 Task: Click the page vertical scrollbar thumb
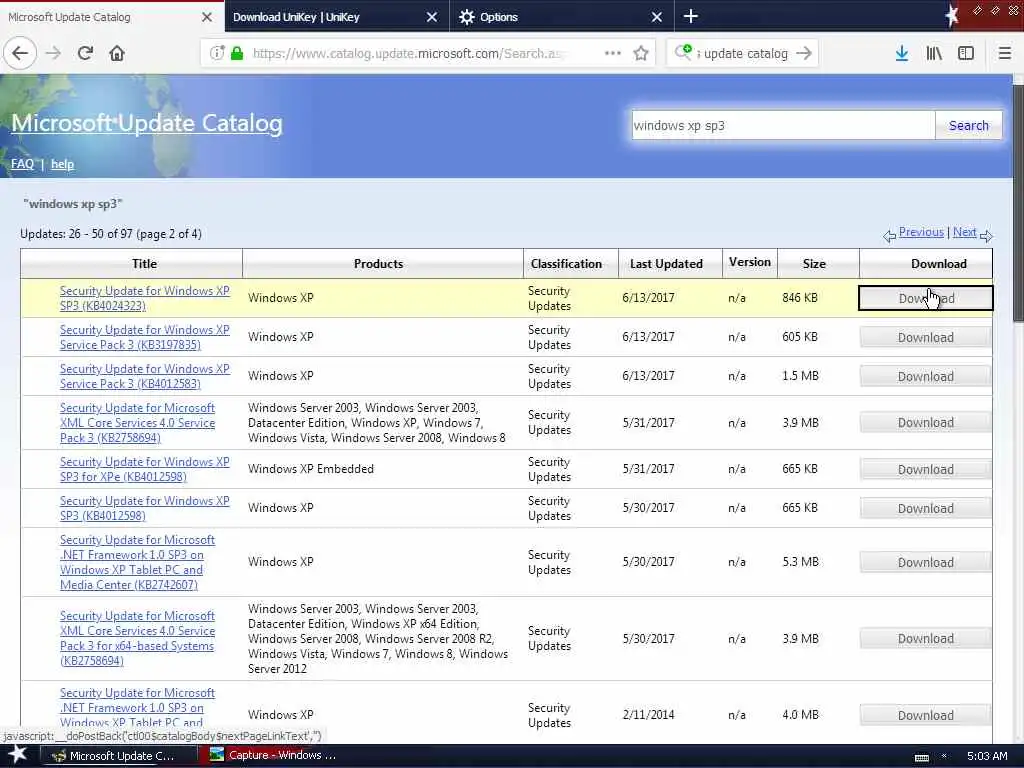[x=1018, y=202]
